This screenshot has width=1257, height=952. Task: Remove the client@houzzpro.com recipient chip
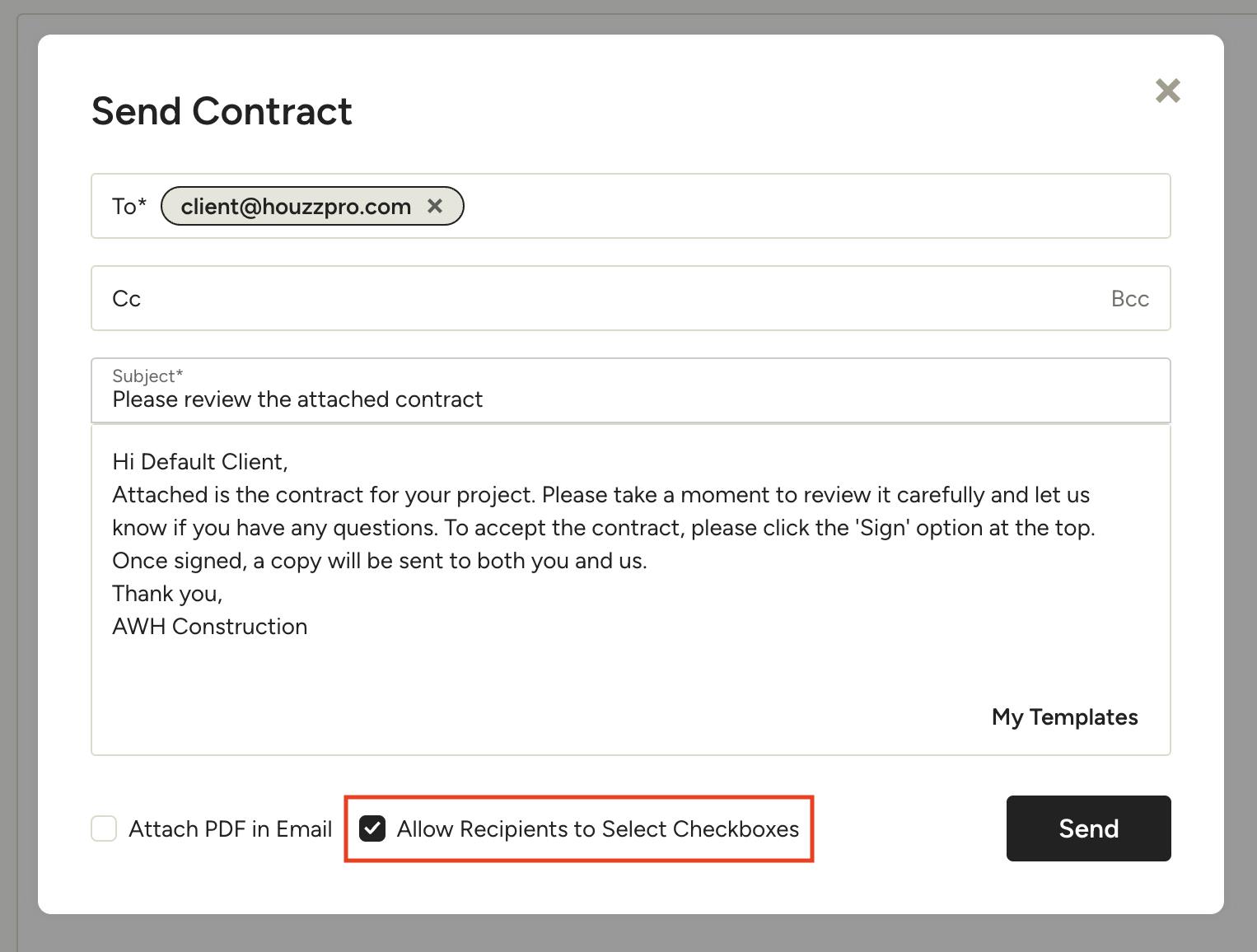click(435, 206)
